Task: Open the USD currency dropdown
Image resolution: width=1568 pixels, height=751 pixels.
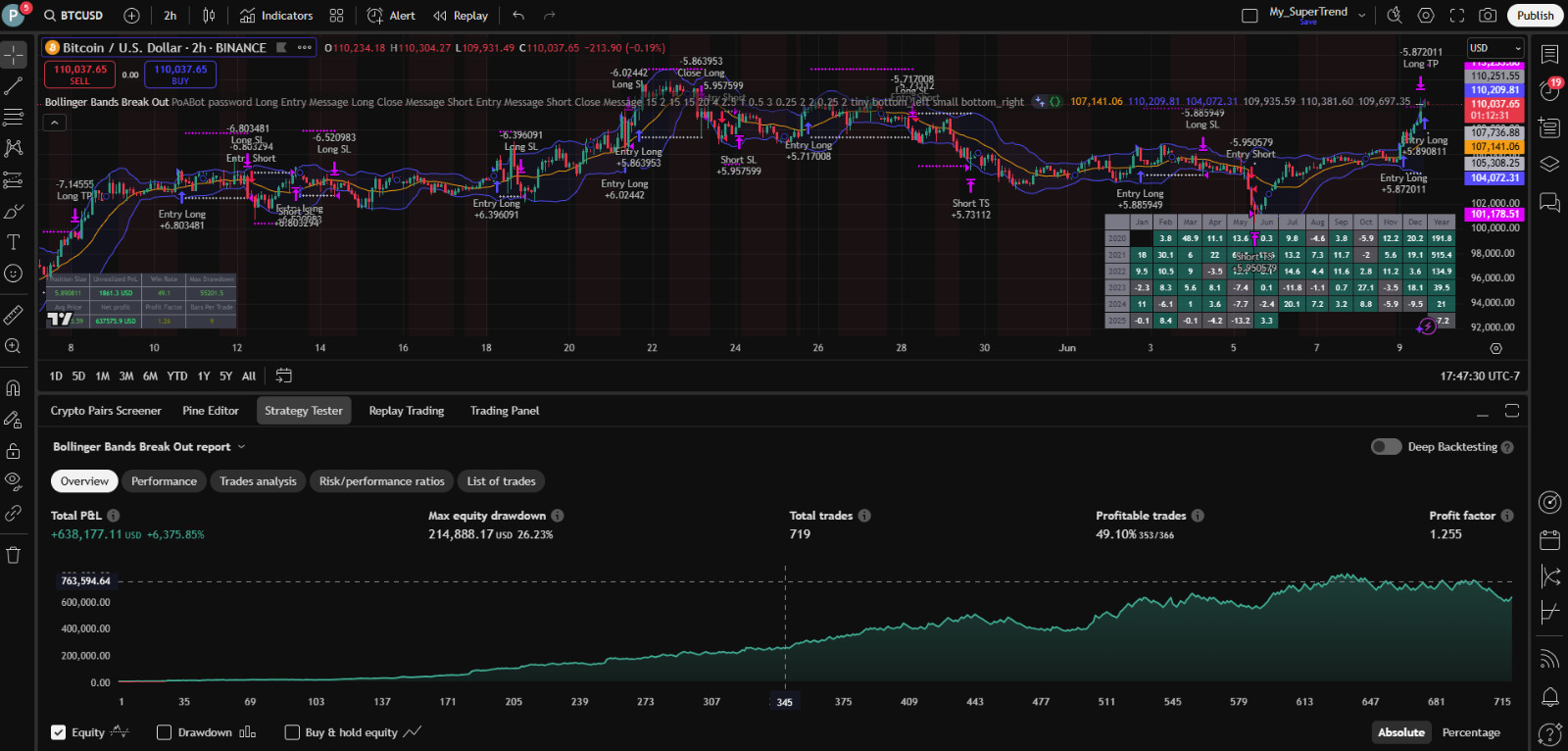Action: click(1495, 48)
